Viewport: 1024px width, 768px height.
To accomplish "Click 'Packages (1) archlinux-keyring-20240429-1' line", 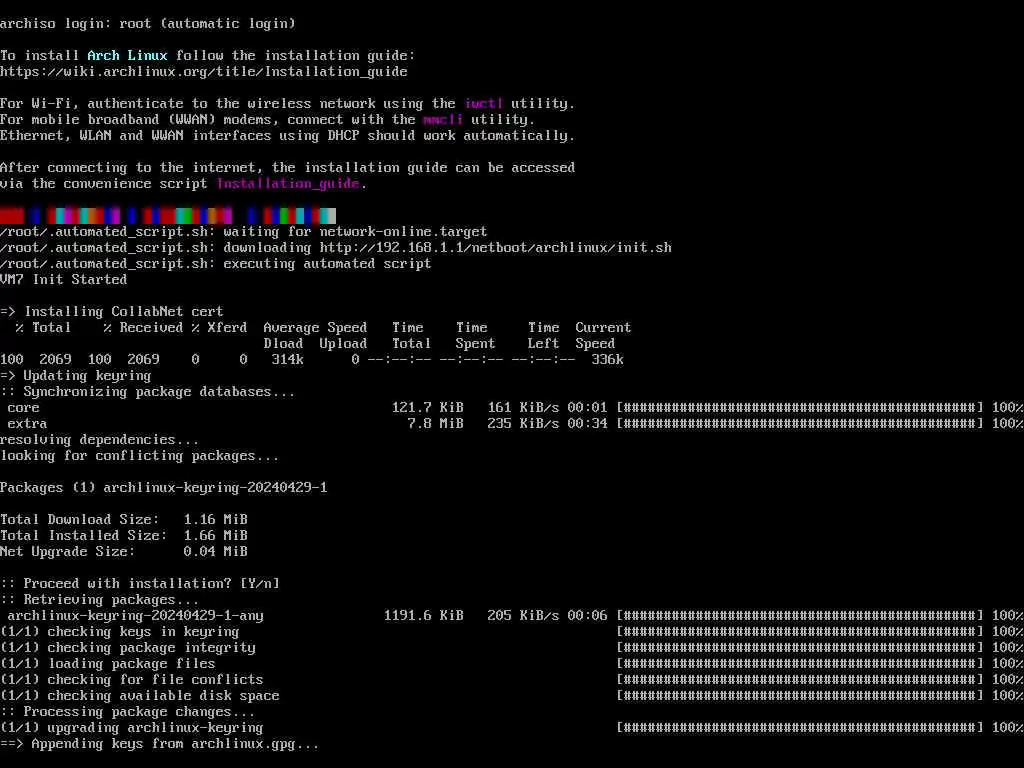I will [164, 488].
